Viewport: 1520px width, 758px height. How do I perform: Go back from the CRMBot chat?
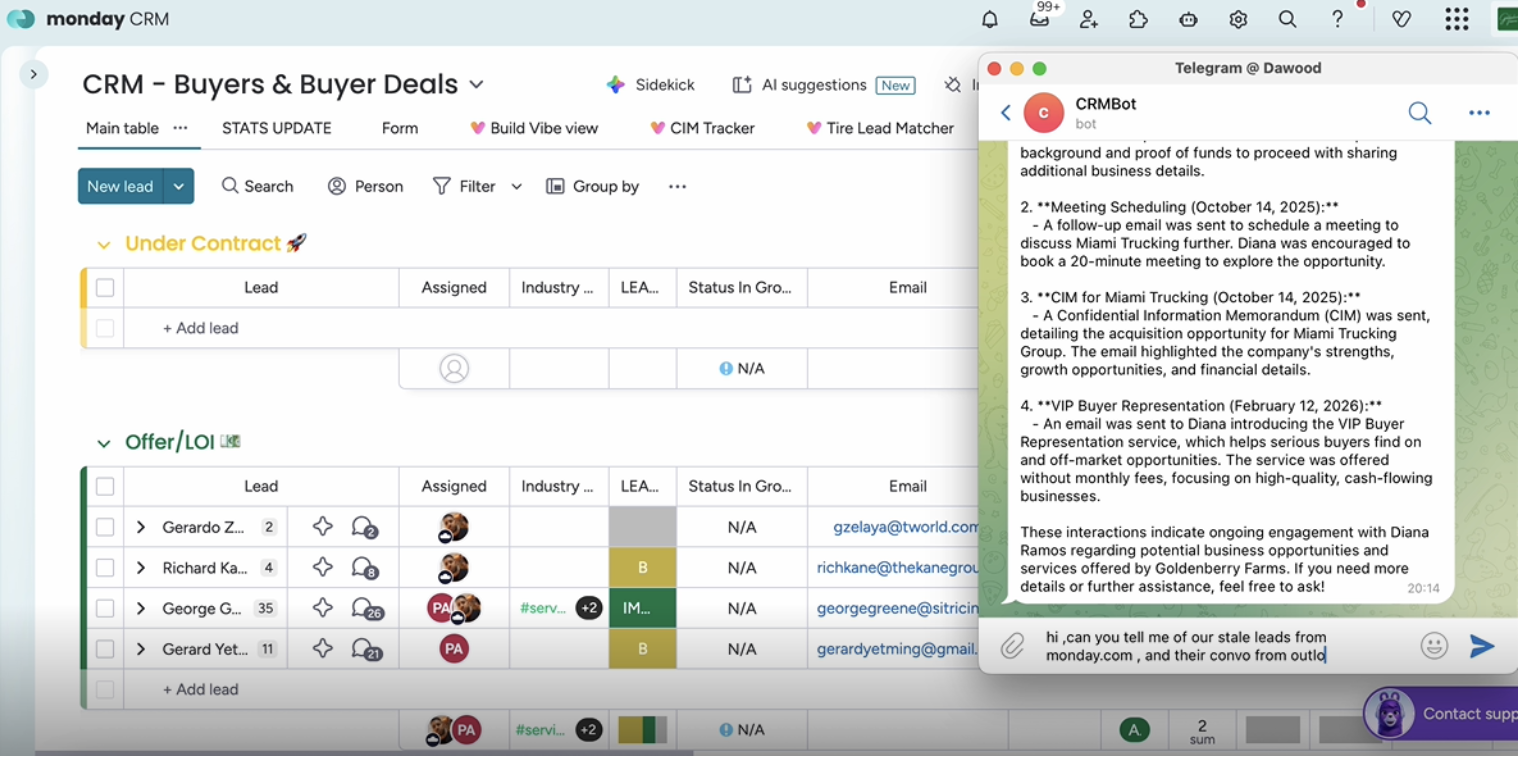tap(1006, 113)
